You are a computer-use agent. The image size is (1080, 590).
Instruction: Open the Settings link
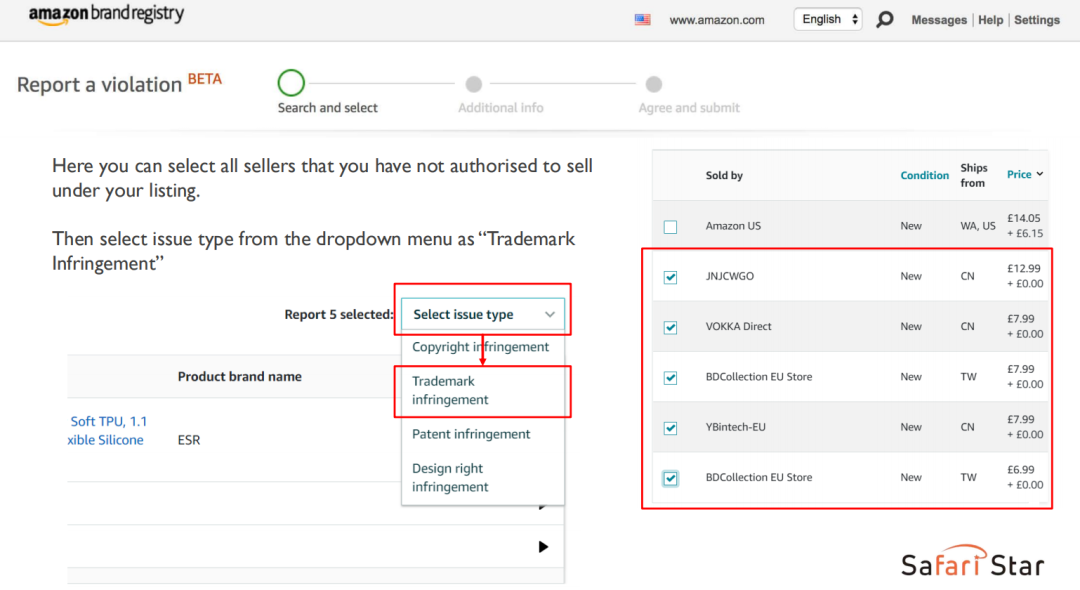[x=1036, y=20]
